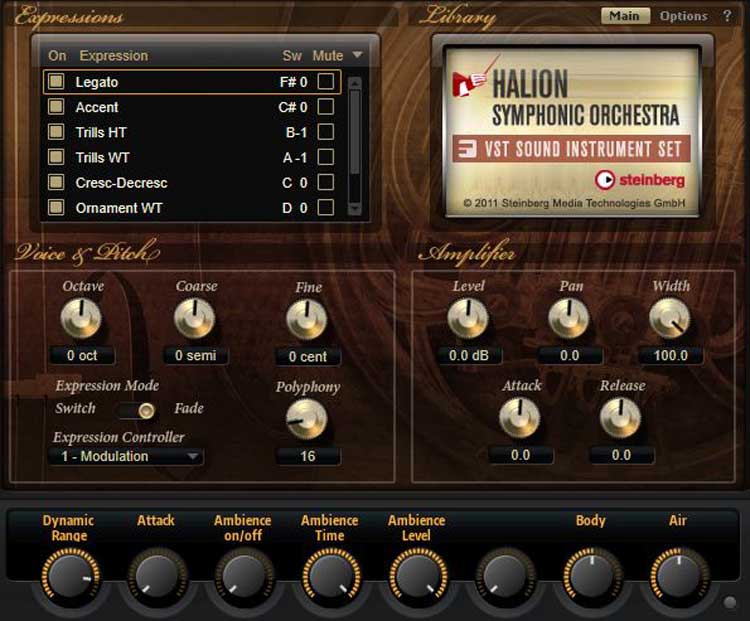This screenshot has width=750, height=621.
Task: Enable the Trills WT On checkbox
Action: pos(56,157)
